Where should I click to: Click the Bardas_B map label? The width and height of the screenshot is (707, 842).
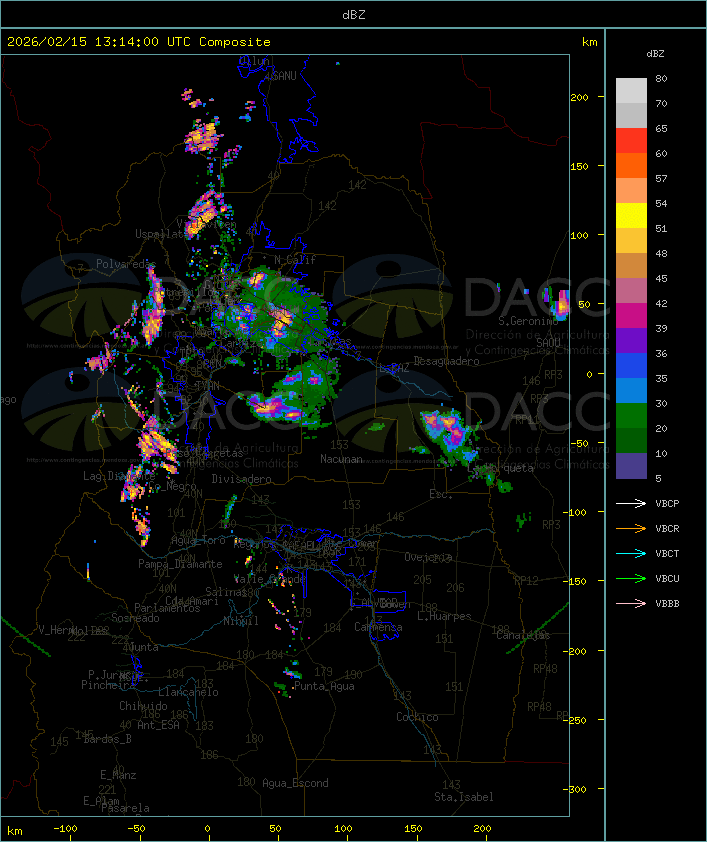coord(107,739)
